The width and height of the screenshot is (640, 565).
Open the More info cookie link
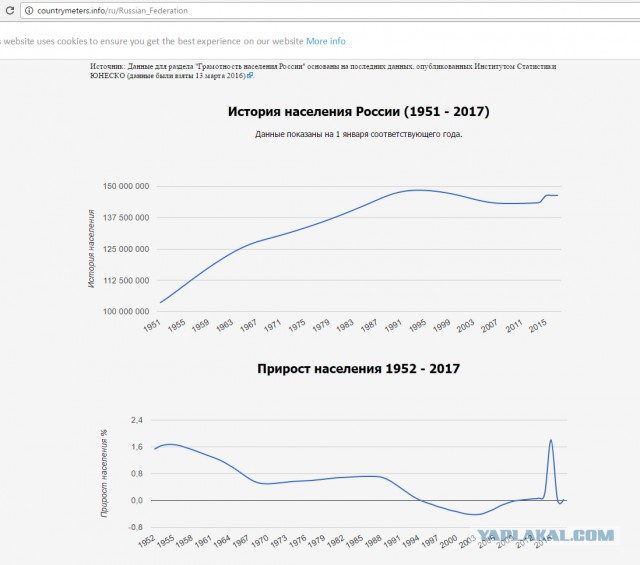[x=326, y=41]
